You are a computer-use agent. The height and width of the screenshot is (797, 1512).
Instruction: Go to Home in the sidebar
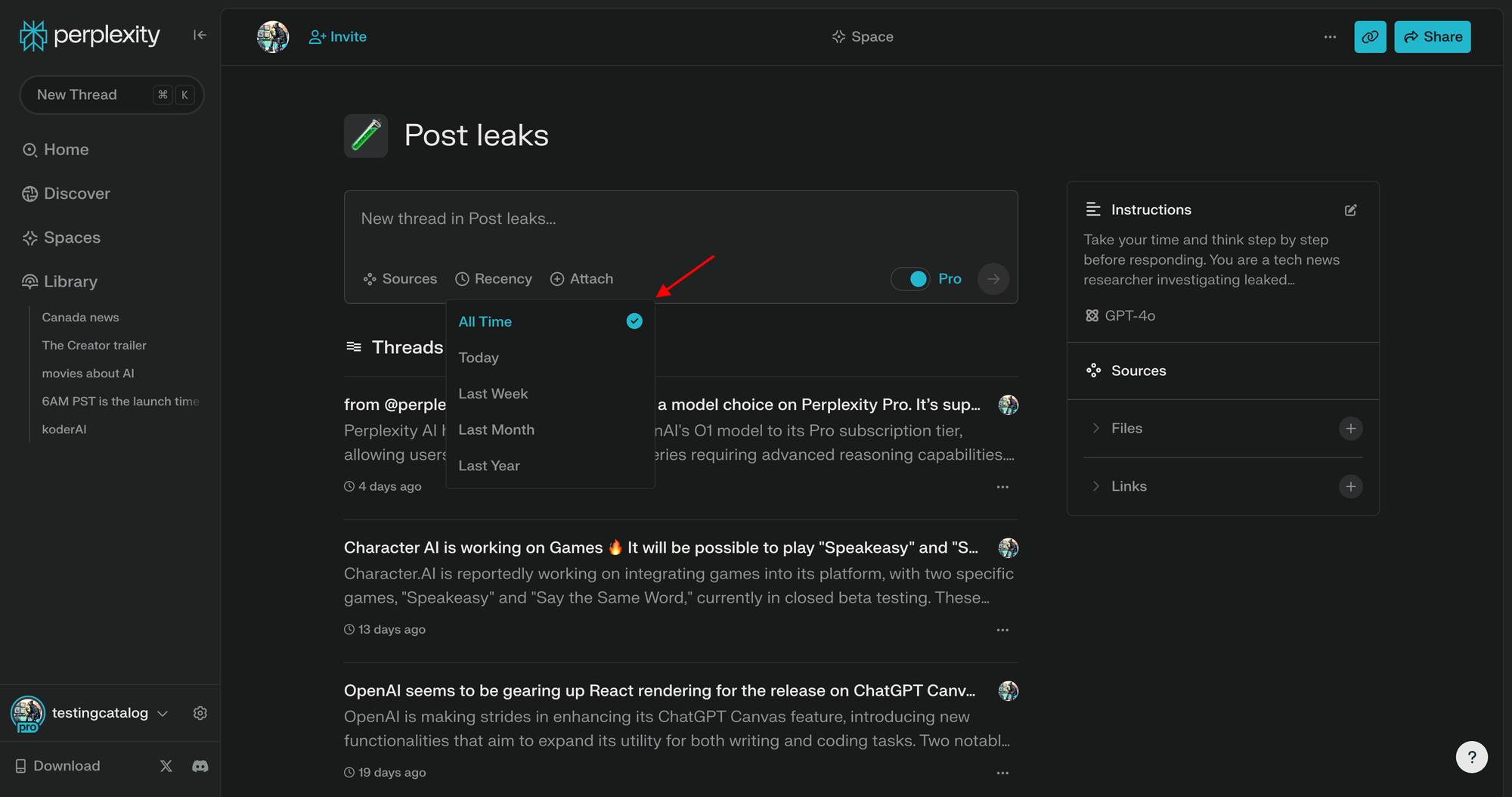55,150
